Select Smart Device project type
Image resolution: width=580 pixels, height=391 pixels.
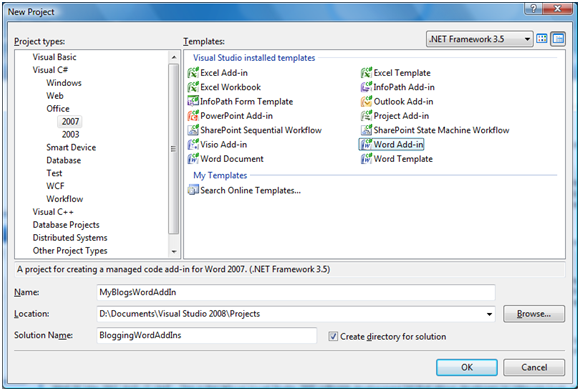(71, 147)
